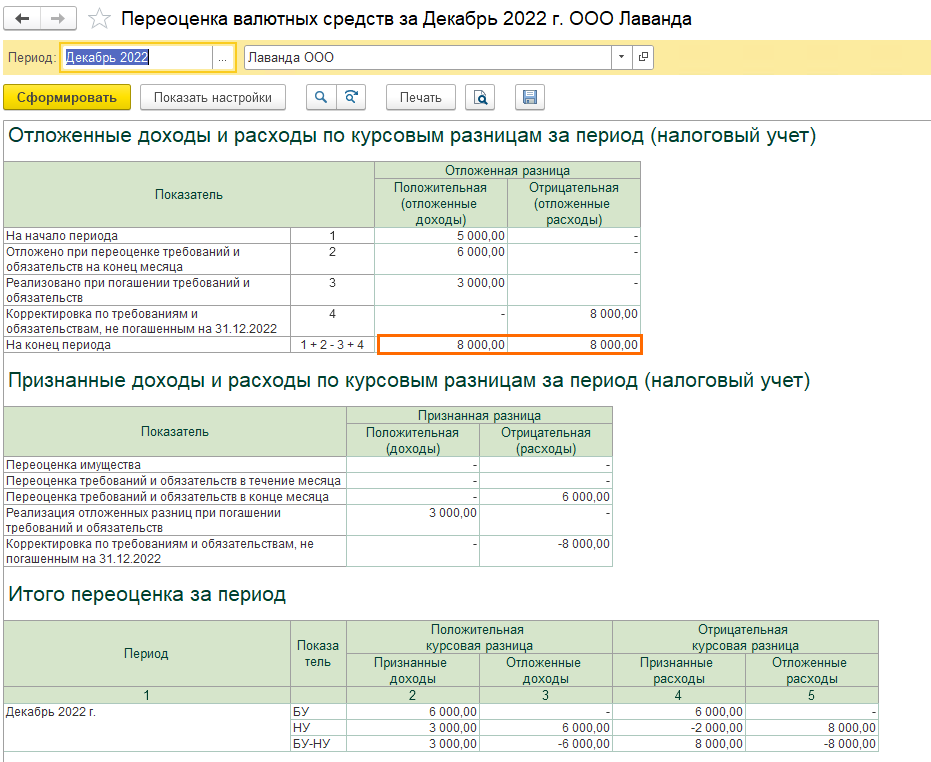
Task: Select the БУ indicator cell
Action: point(318,712)
